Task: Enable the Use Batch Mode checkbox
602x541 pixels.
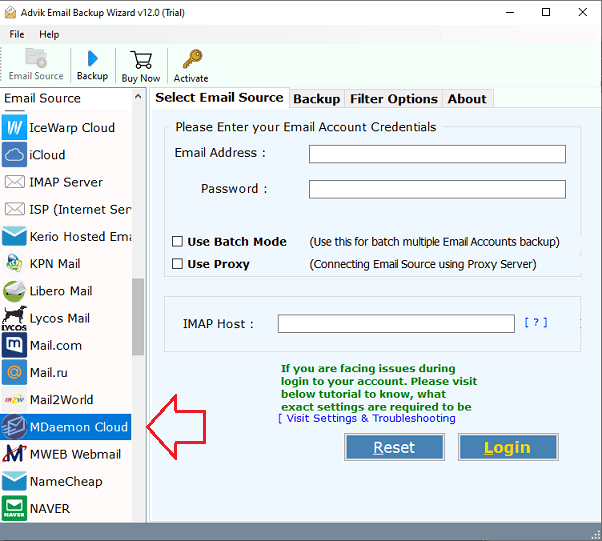Action: (x=177, y=242)
